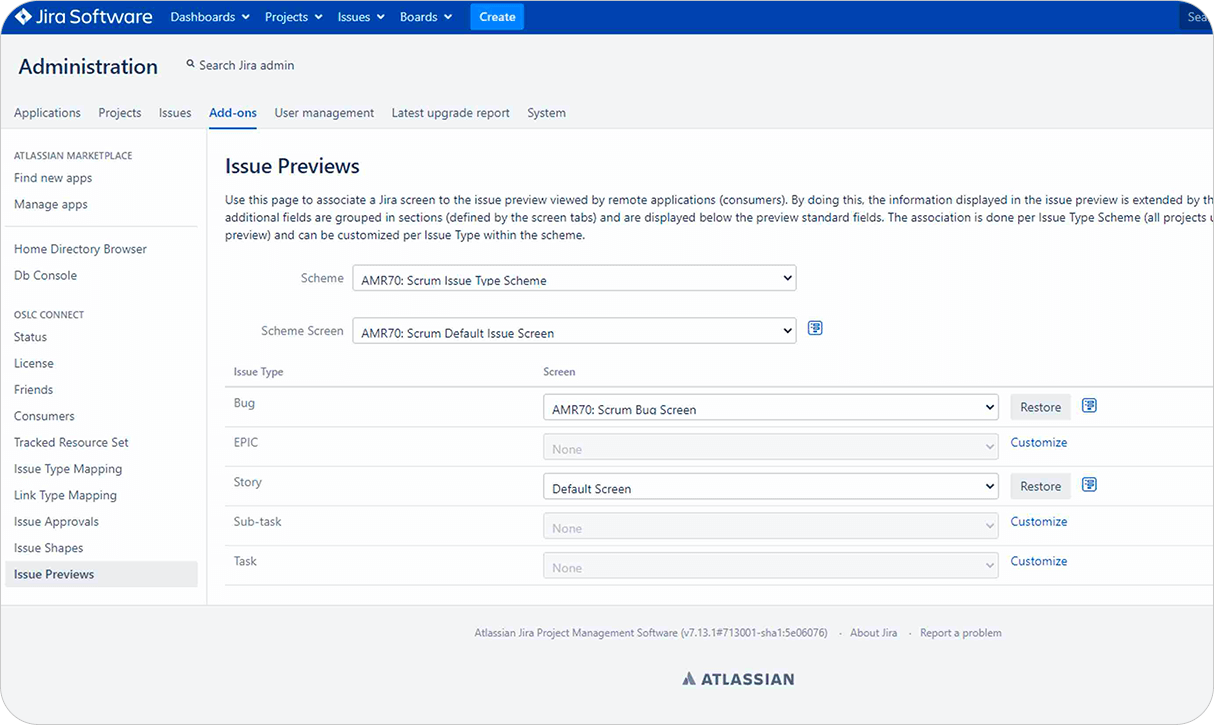Viewport: 1214px width, 725px height.
Task: Switch to the Issues admin tab
Action: tap(175, 113)
